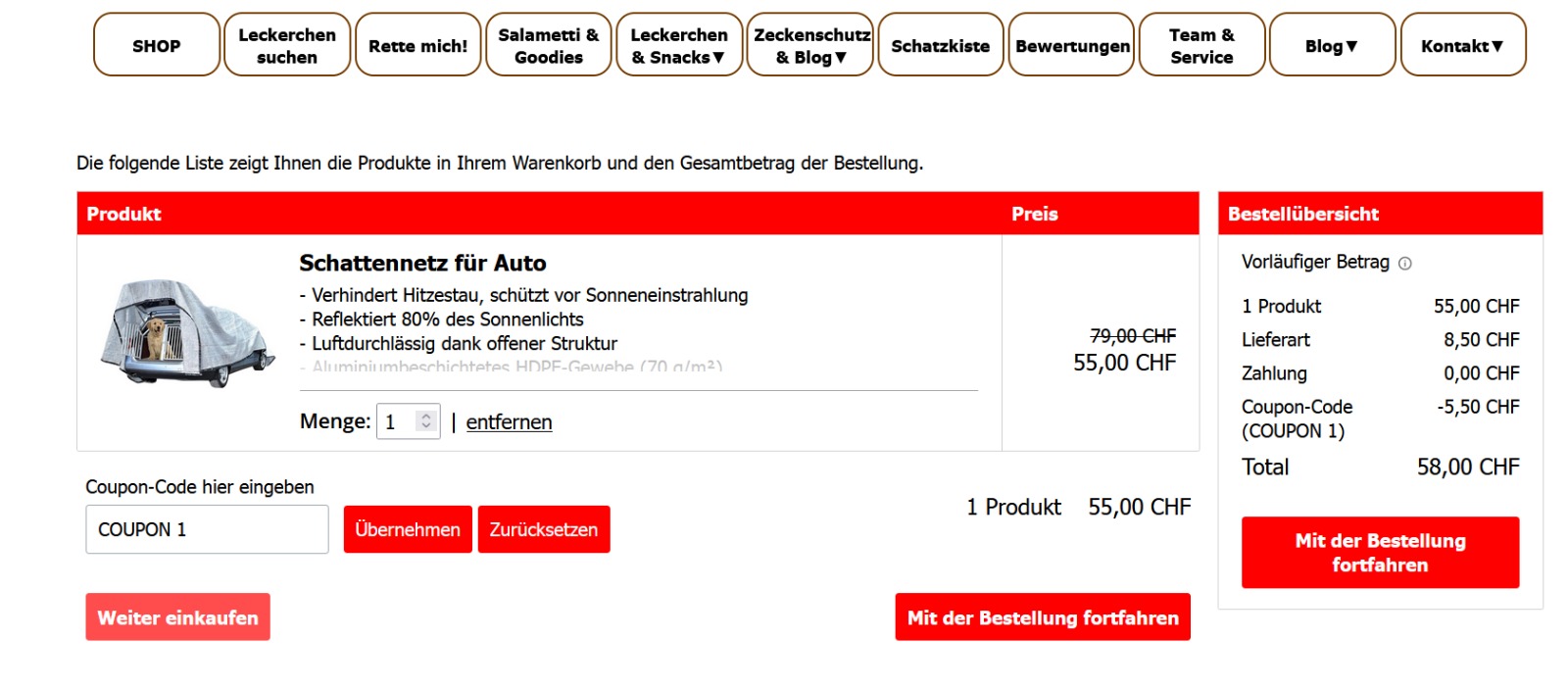Expand the Zeckenschutz & Blog dropdown menu
Screen dimensions: 1568x688
click(x=809, y=45)
